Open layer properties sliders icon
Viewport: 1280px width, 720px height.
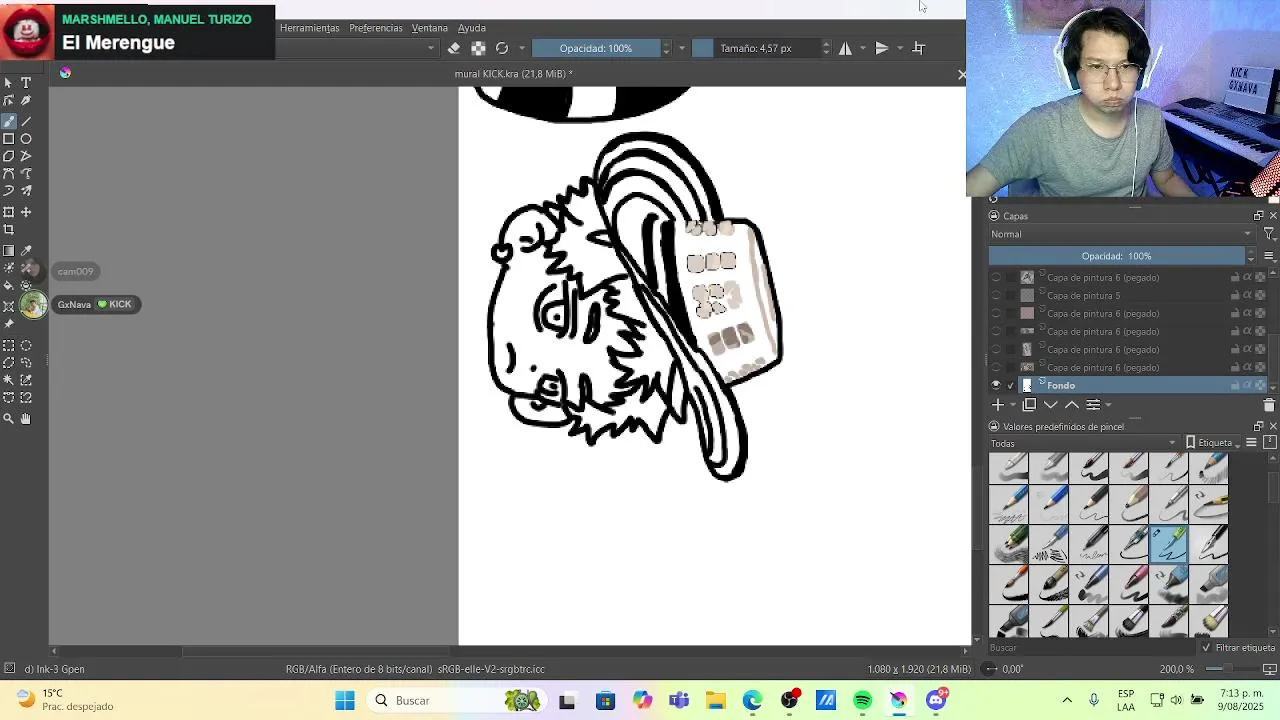pos(1093,405)
